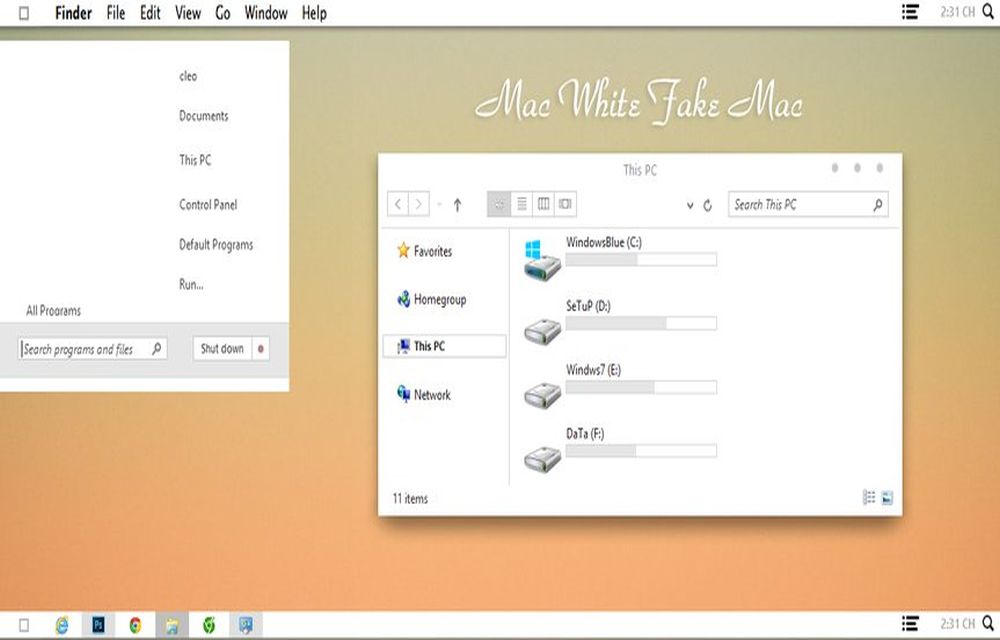Open the Finder menu
This screenshot has height=640, width=1000.
73,13
